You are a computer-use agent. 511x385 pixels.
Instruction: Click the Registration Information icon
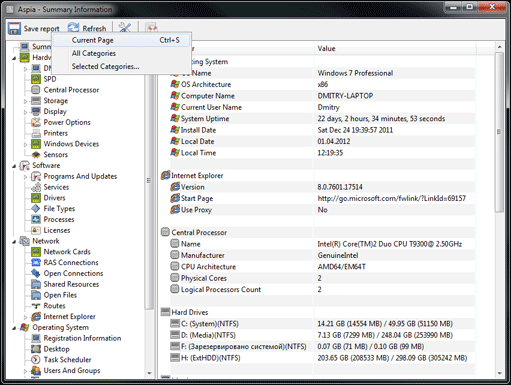[36, 338]
